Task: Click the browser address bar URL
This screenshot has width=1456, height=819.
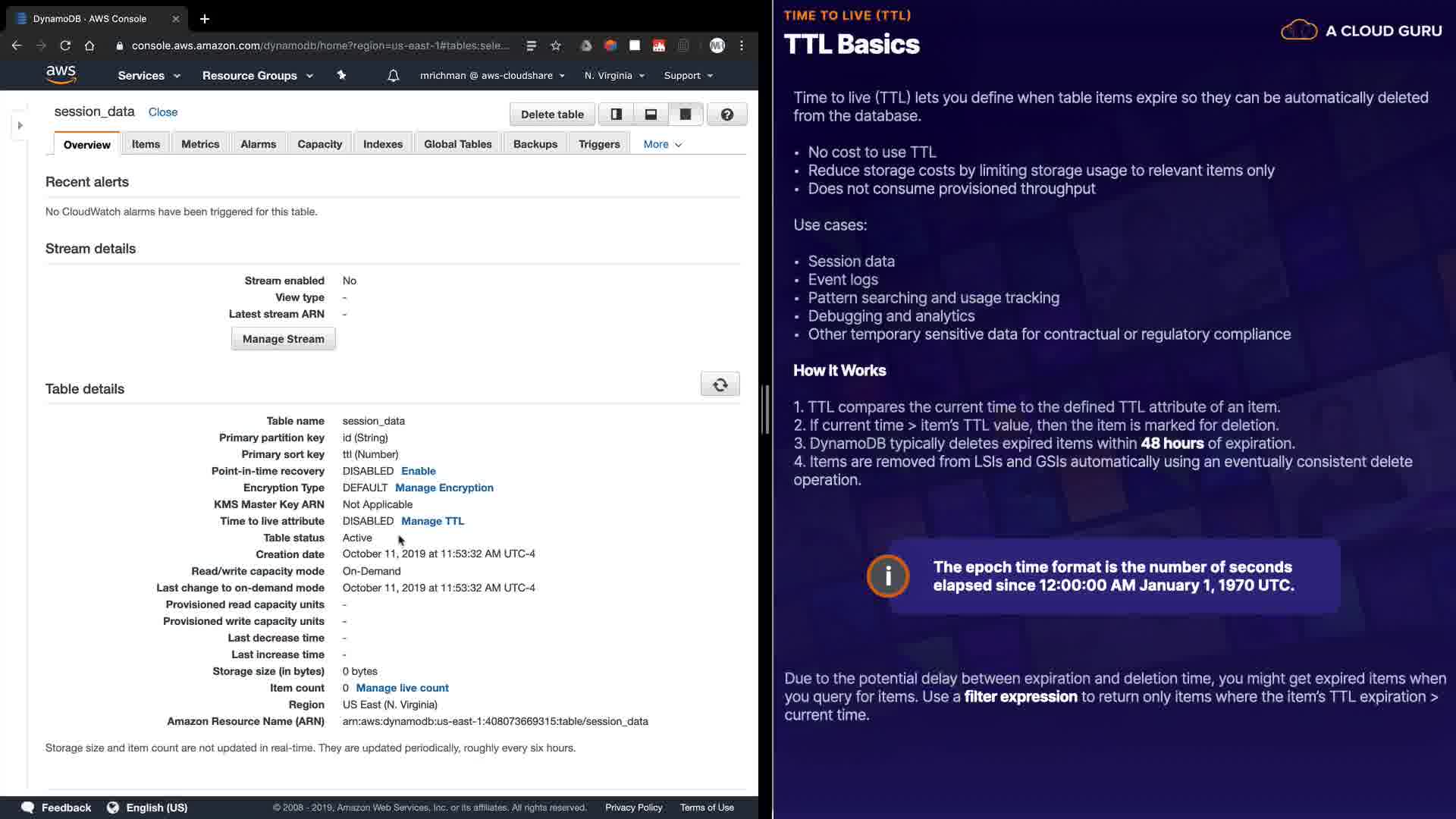Action: tap(318, 45)
